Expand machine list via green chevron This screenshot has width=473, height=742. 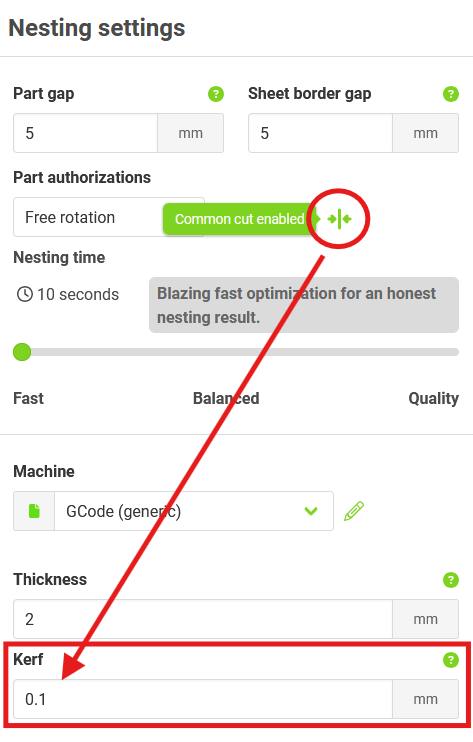[311, 511]
